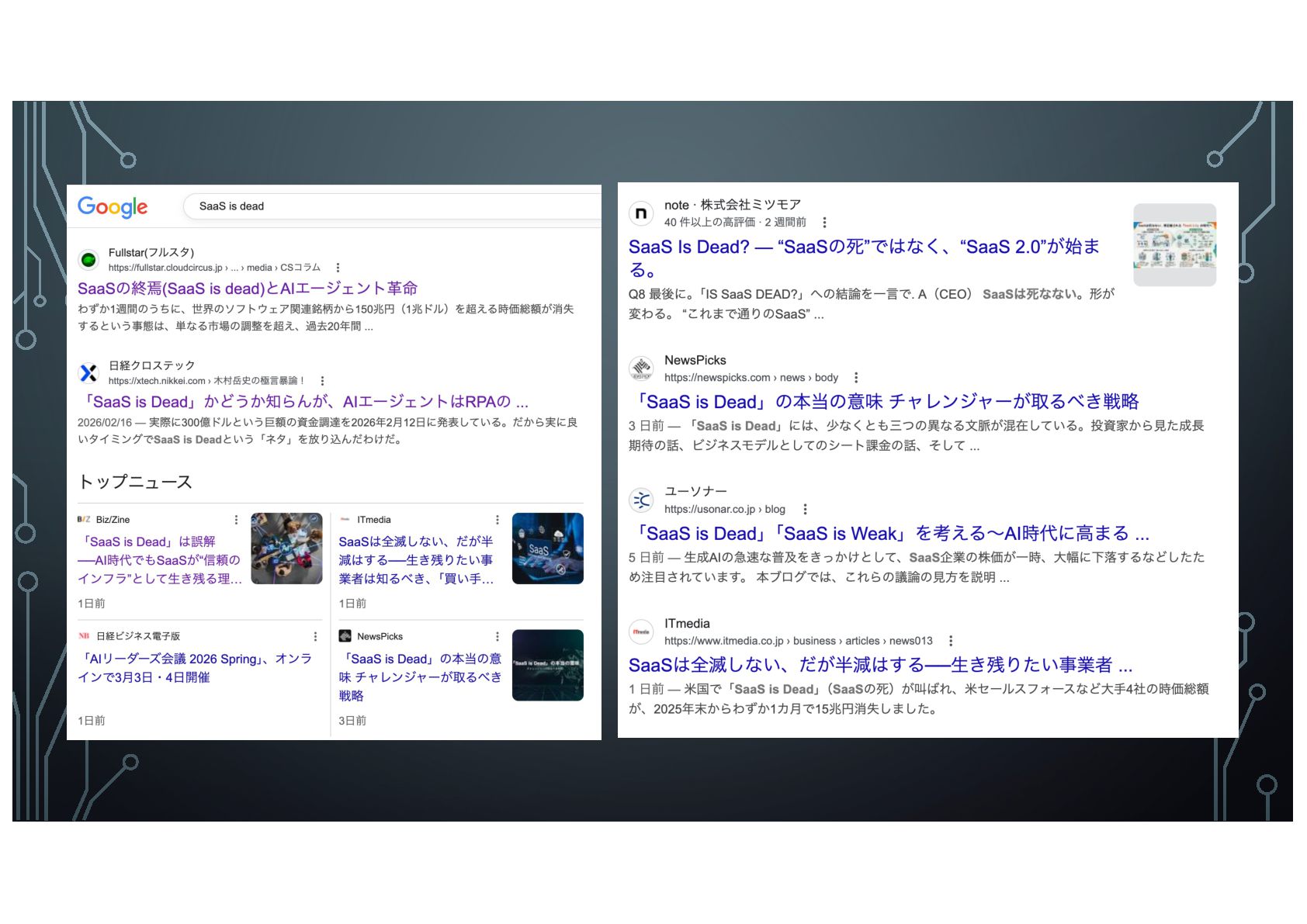Click the search box containing "SaaS is dead"
This screenshot has width=1307, height=924.
coord(392,206)
